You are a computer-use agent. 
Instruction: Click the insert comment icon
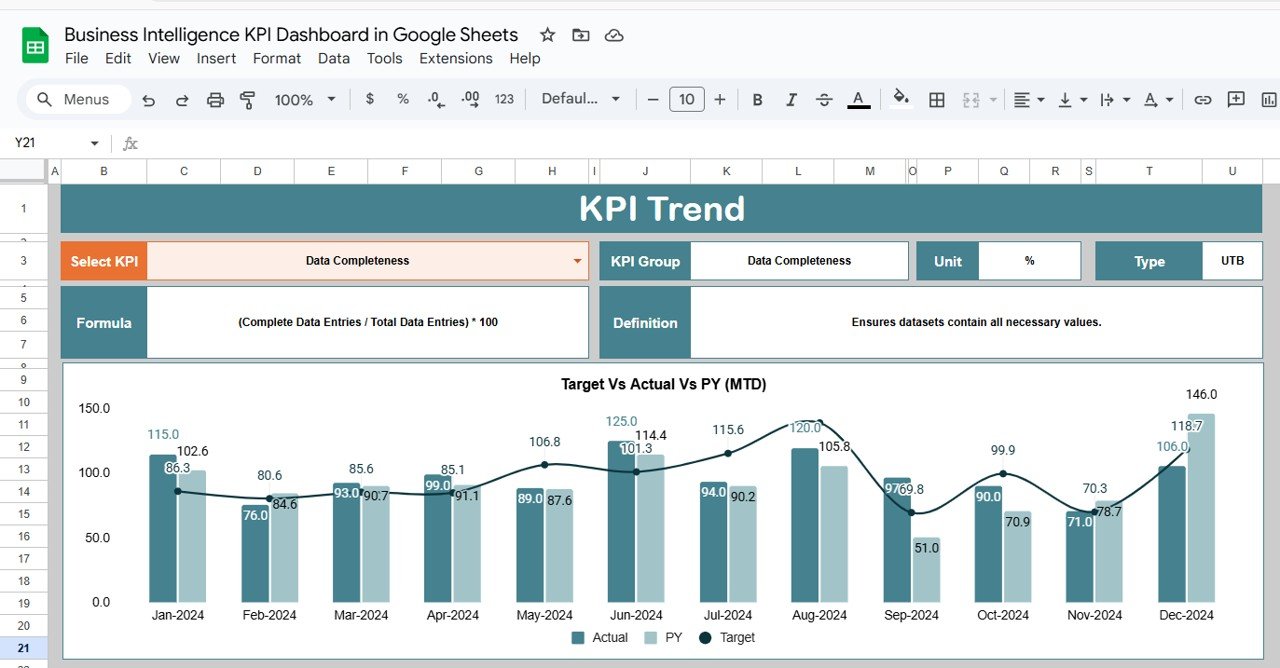(1236, 100)
